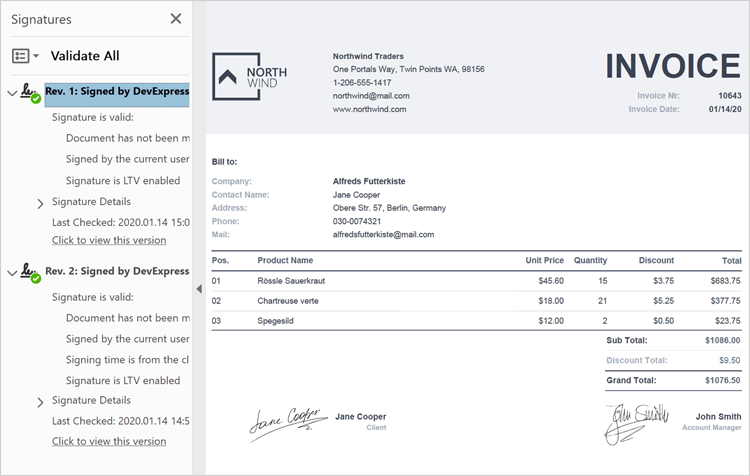Click the Validate All button

(85, 56)
